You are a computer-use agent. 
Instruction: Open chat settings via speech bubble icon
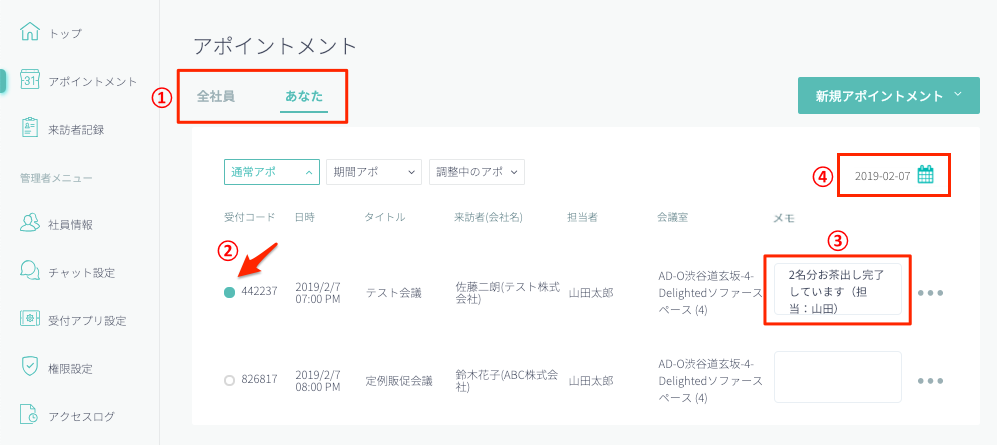[30, 272]
